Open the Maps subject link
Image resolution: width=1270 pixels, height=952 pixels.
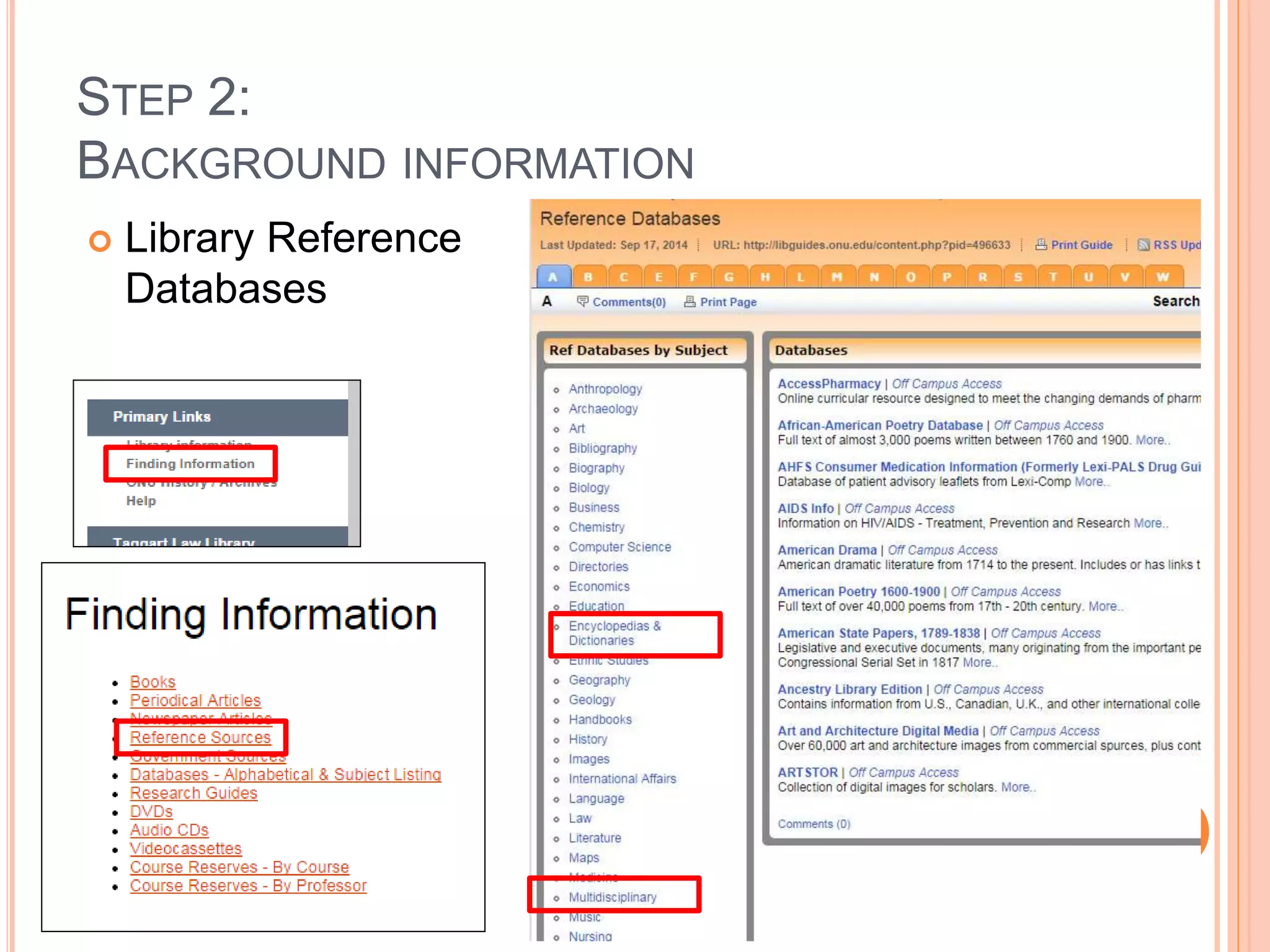coord(584,858)
